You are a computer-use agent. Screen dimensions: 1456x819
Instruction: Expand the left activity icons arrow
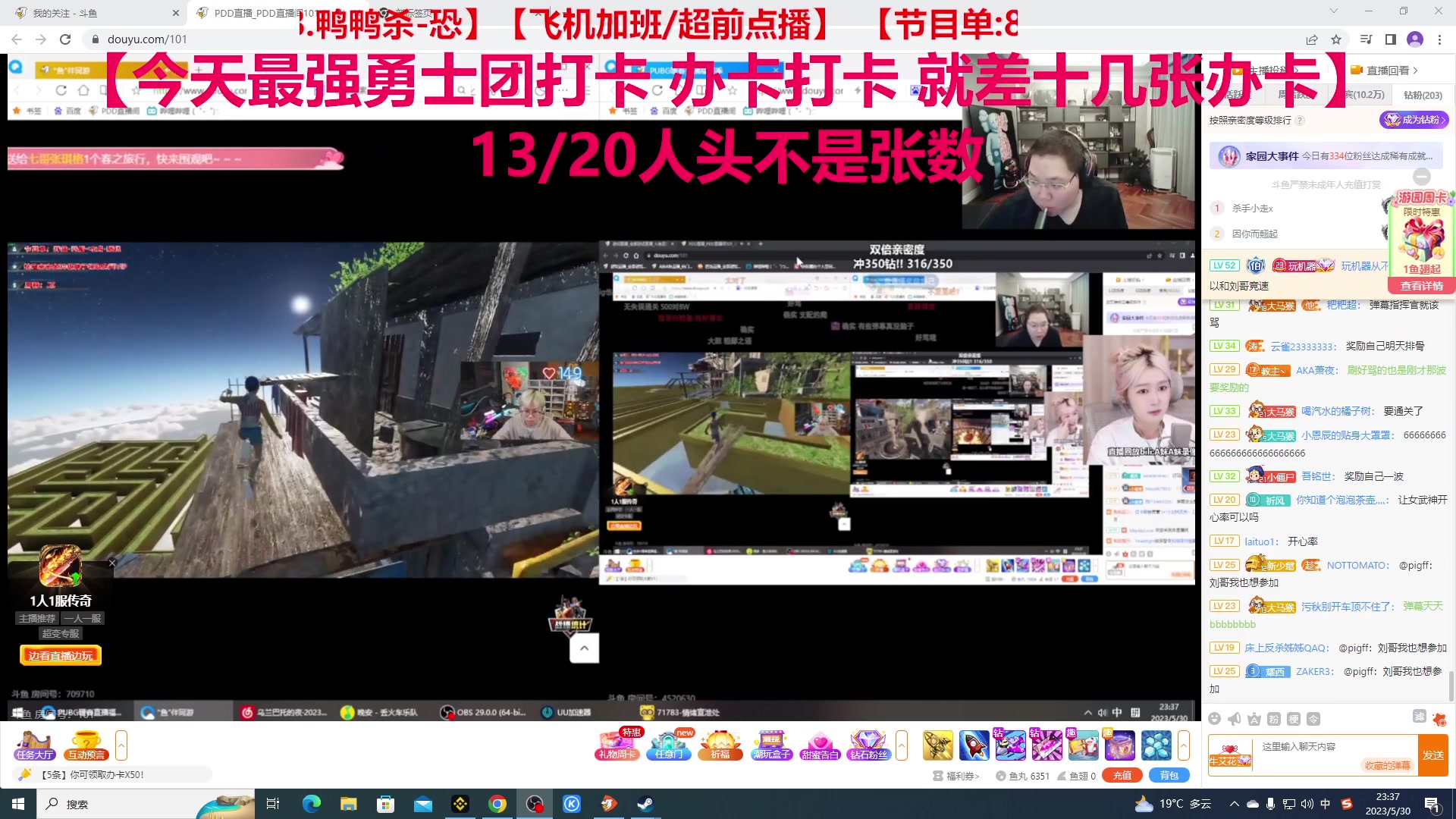[121, 745]
